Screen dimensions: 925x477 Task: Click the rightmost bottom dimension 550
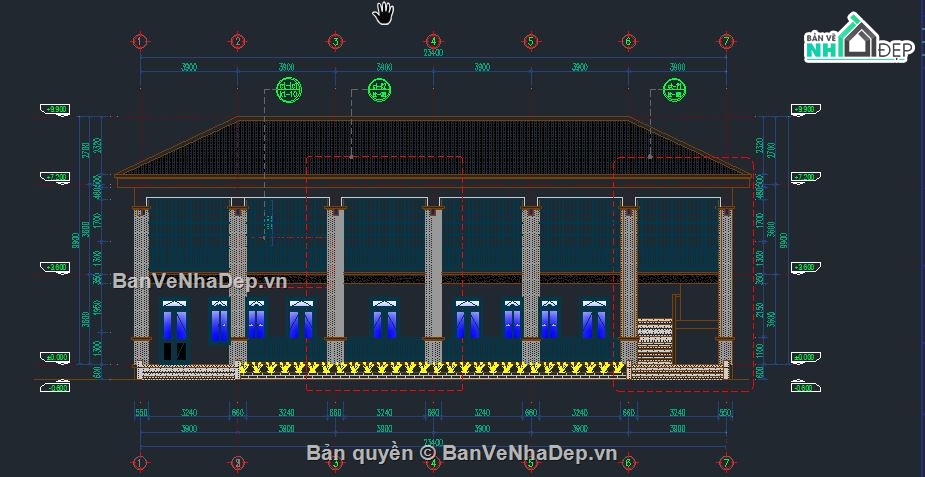click(x=725, y=413)
